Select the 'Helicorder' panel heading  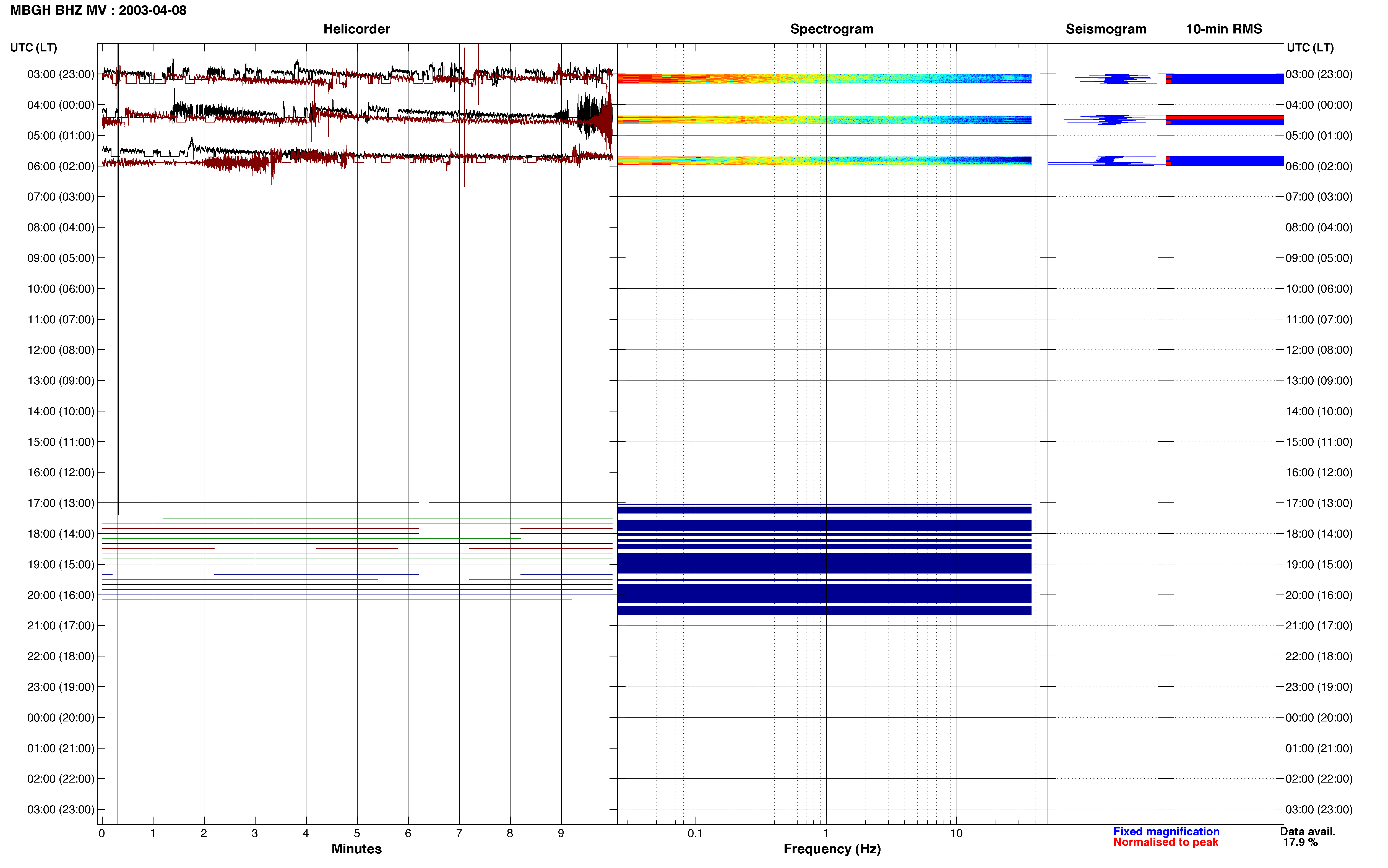pyautogui.click(x=356, y=29)
